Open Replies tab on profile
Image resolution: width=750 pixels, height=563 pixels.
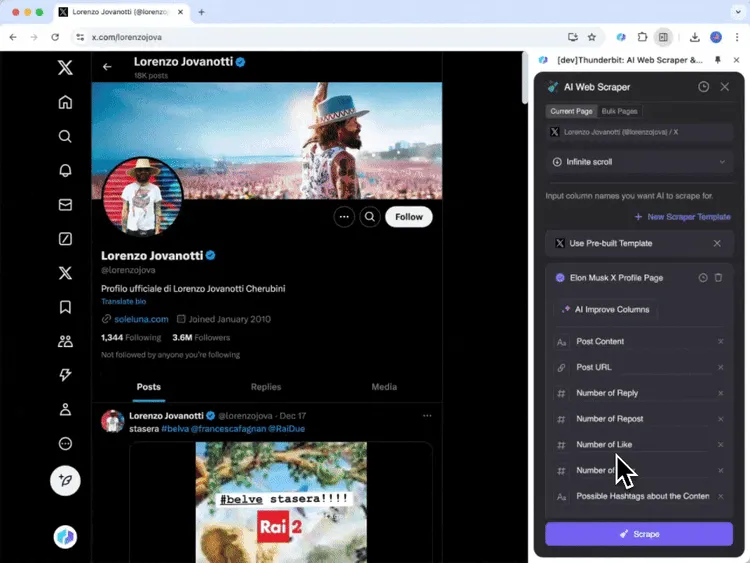[x=266, y=387]
